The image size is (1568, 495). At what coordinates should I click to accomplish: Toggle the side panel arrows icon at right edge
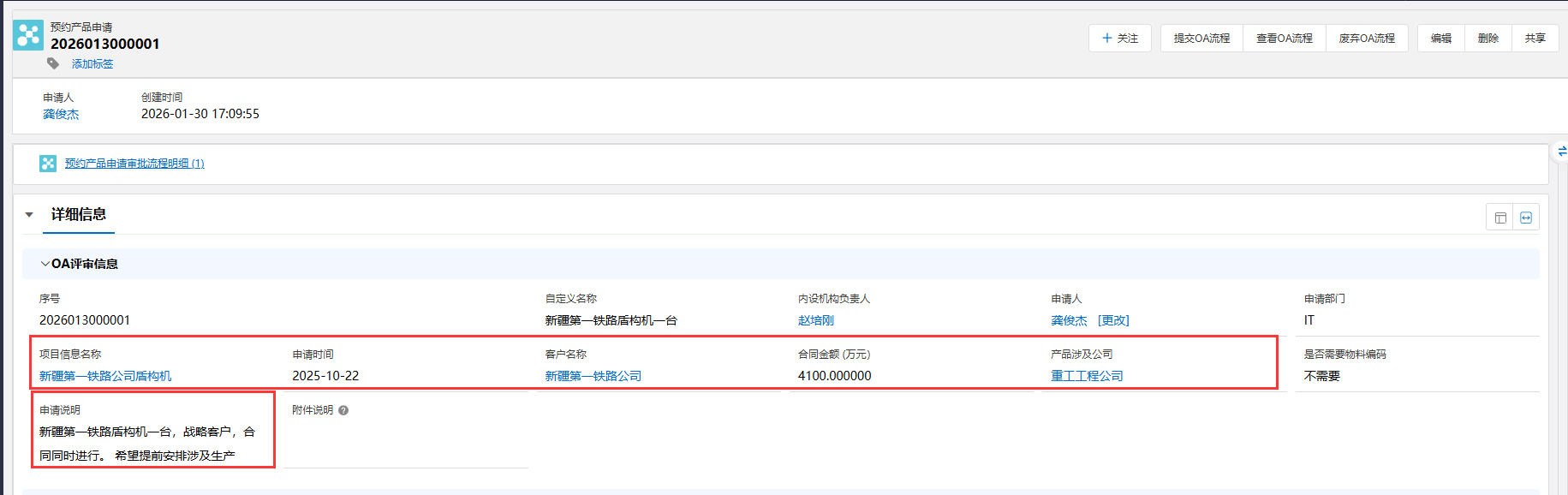tap(1561, 152)
